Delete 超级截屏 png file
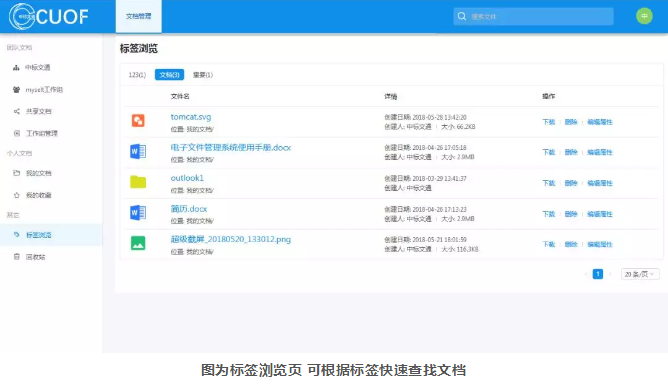This screenshot has width=668, height=392. pos(571,244)
